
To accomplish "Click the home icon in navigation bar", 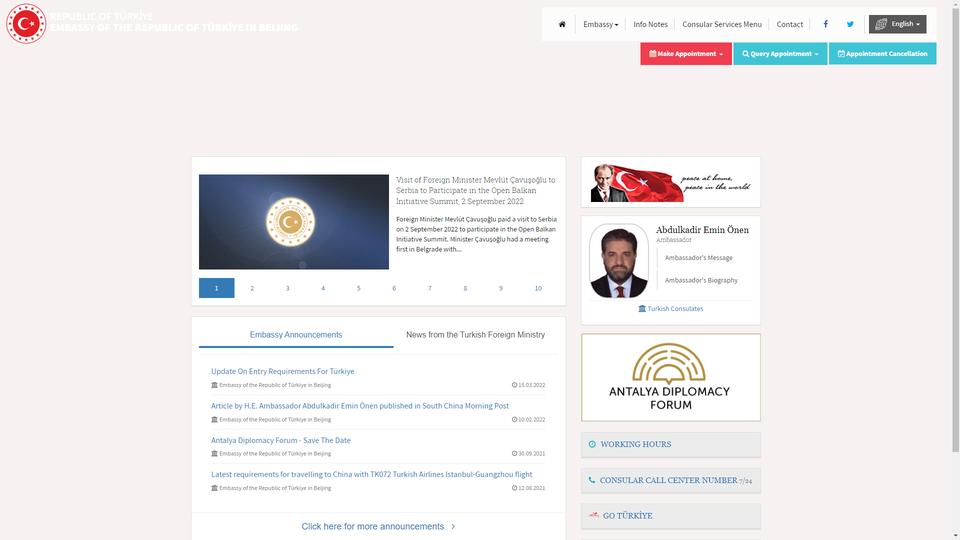I will pos(562,24).
